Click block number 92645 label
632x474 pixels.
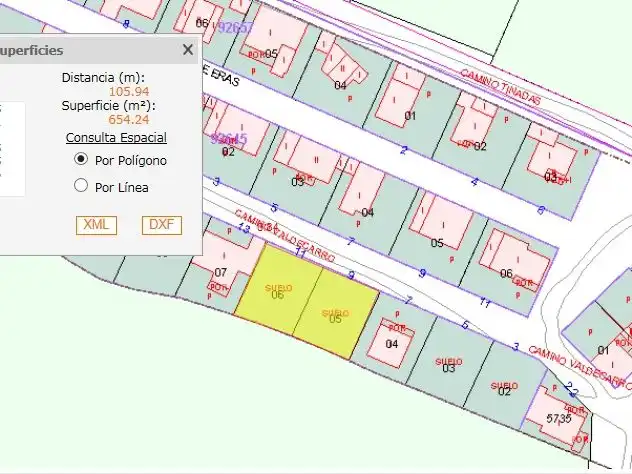229,138
